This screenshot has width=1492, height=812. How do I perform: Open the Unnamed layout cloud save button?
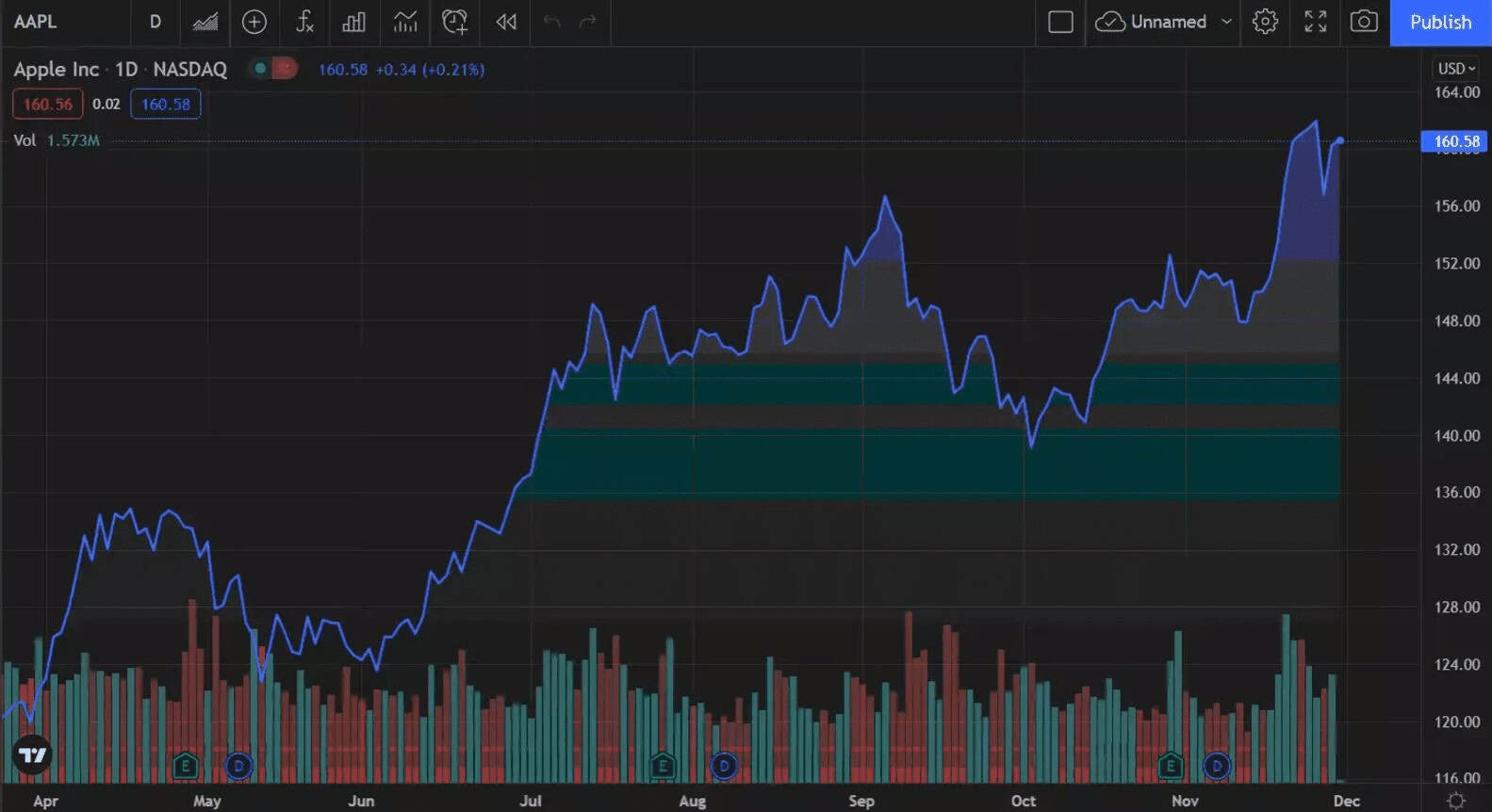1152,22
